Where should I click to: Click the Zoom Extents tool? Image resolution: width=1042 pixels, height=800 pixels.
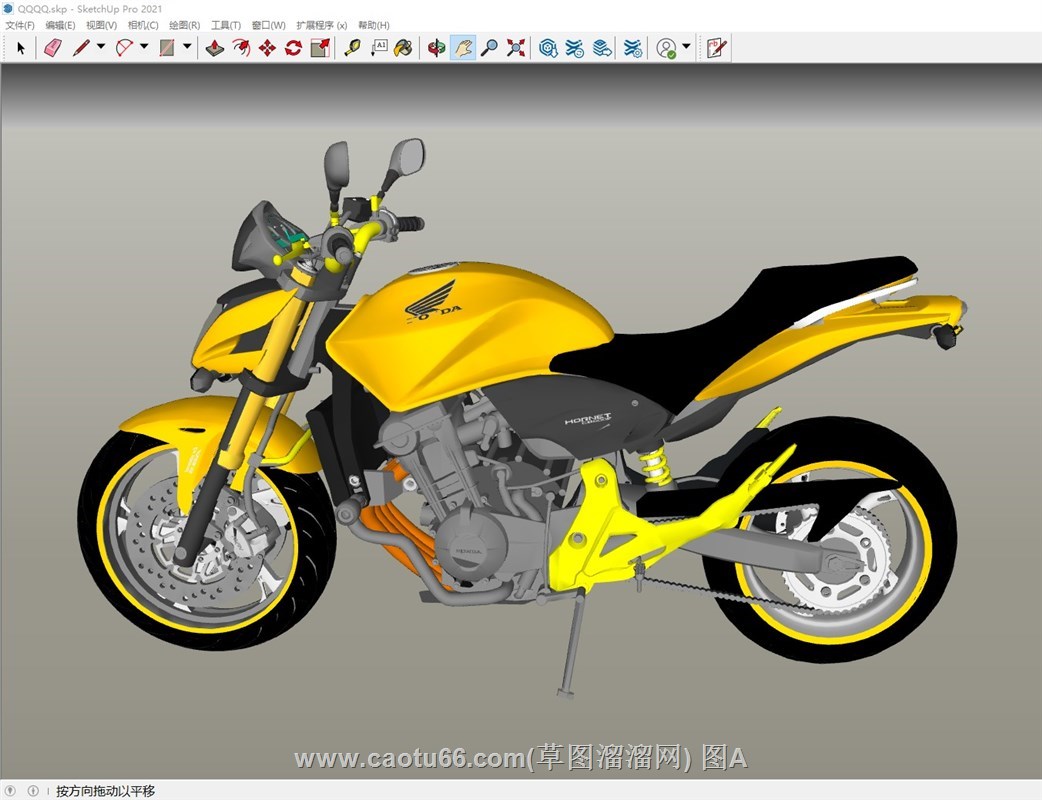(516, 47)
